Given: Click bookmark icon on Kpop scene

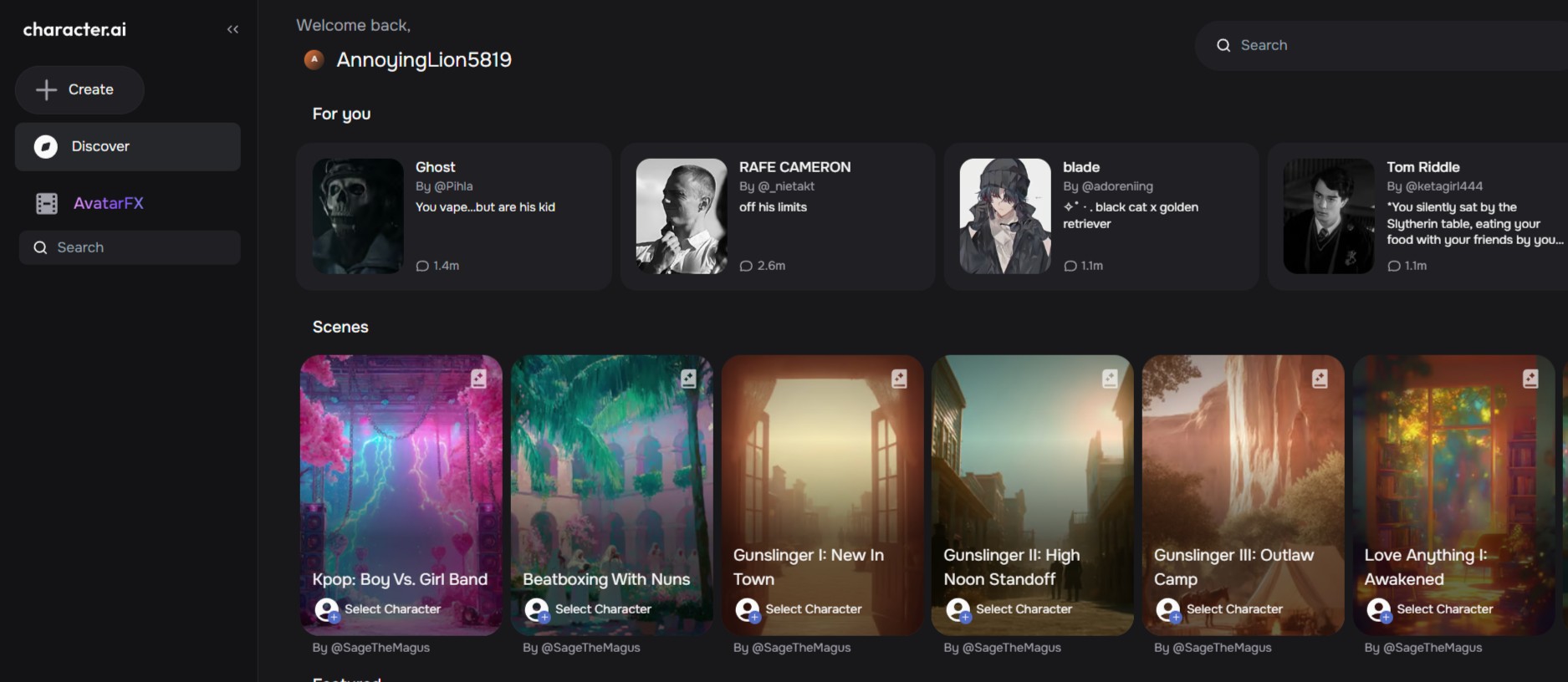Looking at the screenshot, I should tap(478, 379).
